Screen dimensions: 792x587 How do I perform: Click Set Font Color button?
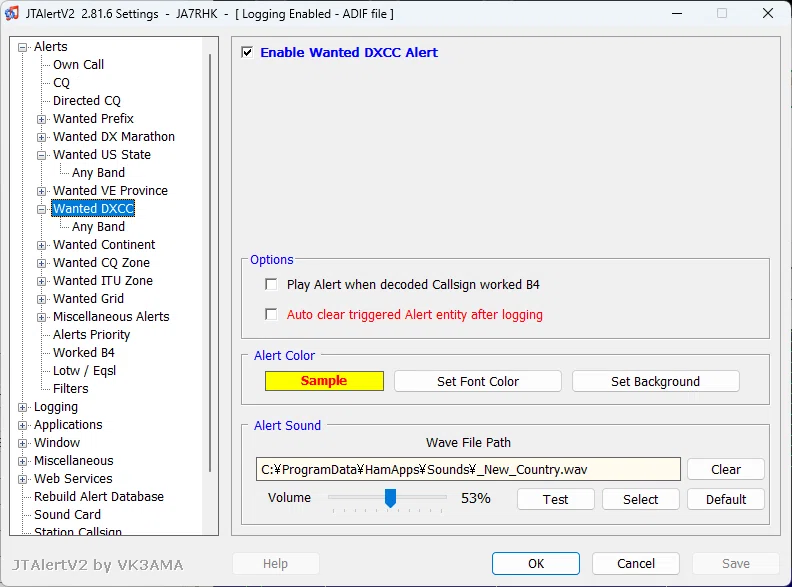(x=478, y=381)
